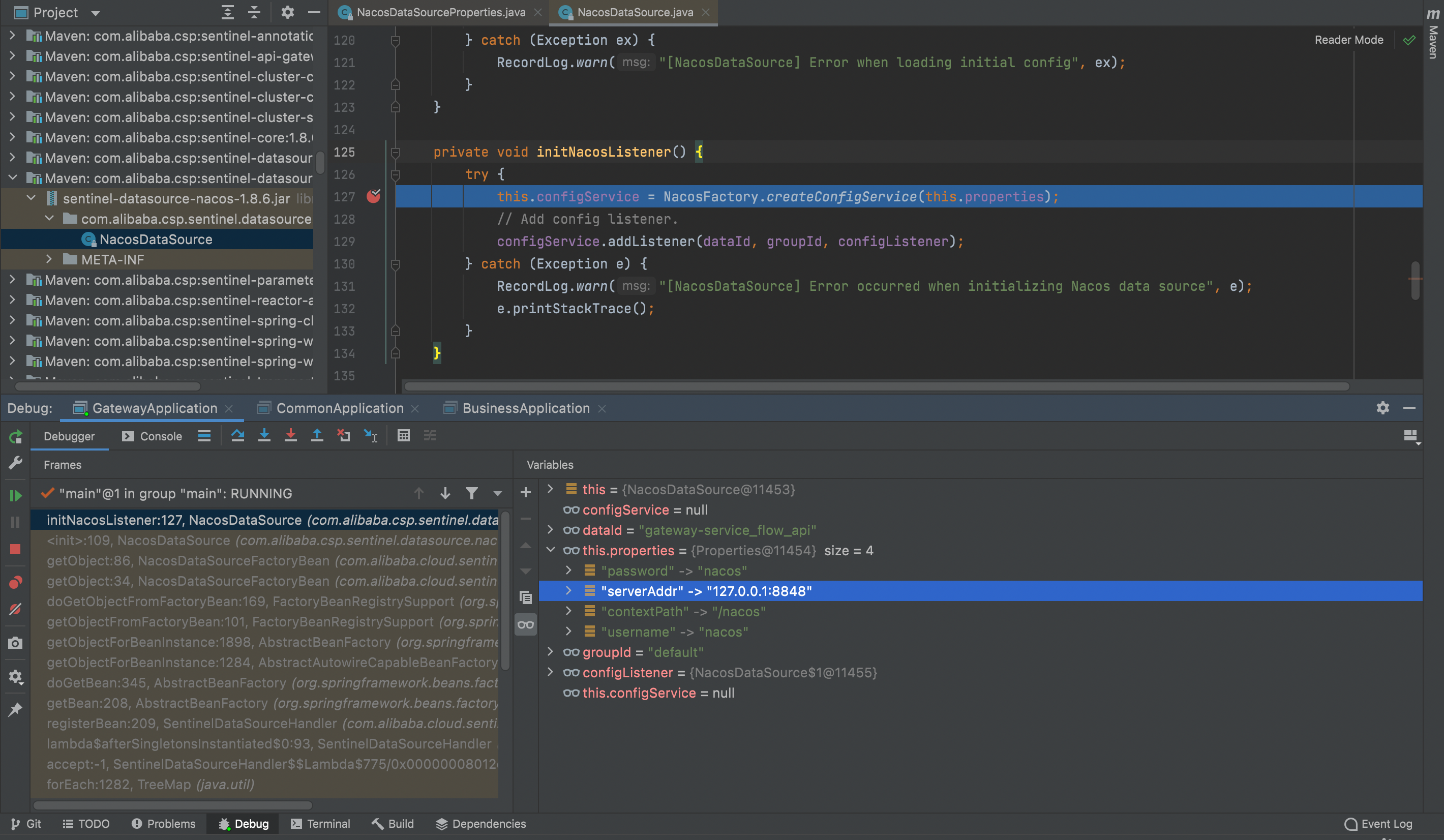The image size is (1444, 840).
Task: Switch to NacosDataSourceProperties.java tab
Action: click(x=440, y=13)
